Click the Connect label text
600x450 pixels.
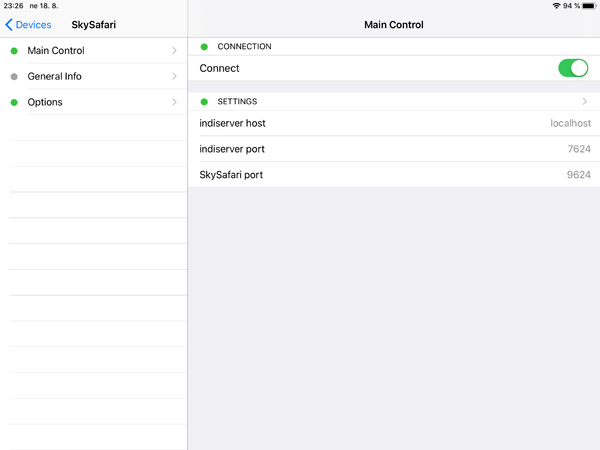pyautogui.click(x=219, y=68)
